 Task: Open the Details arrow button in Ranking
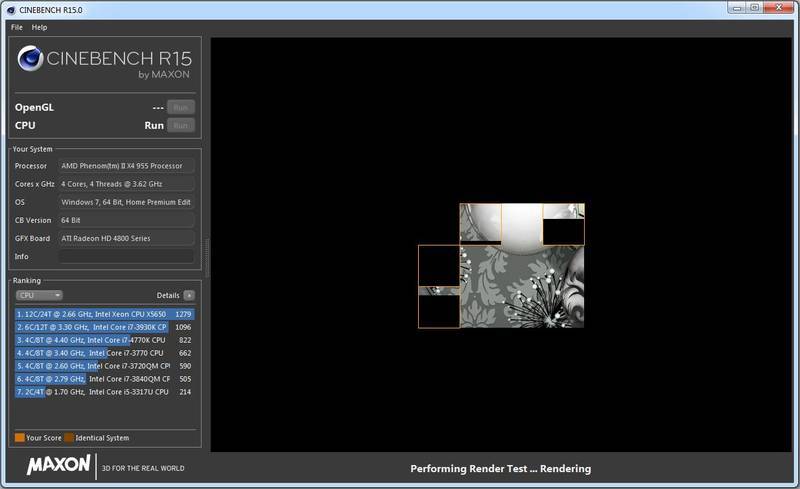pyautogui.click(x=189, y=295)
